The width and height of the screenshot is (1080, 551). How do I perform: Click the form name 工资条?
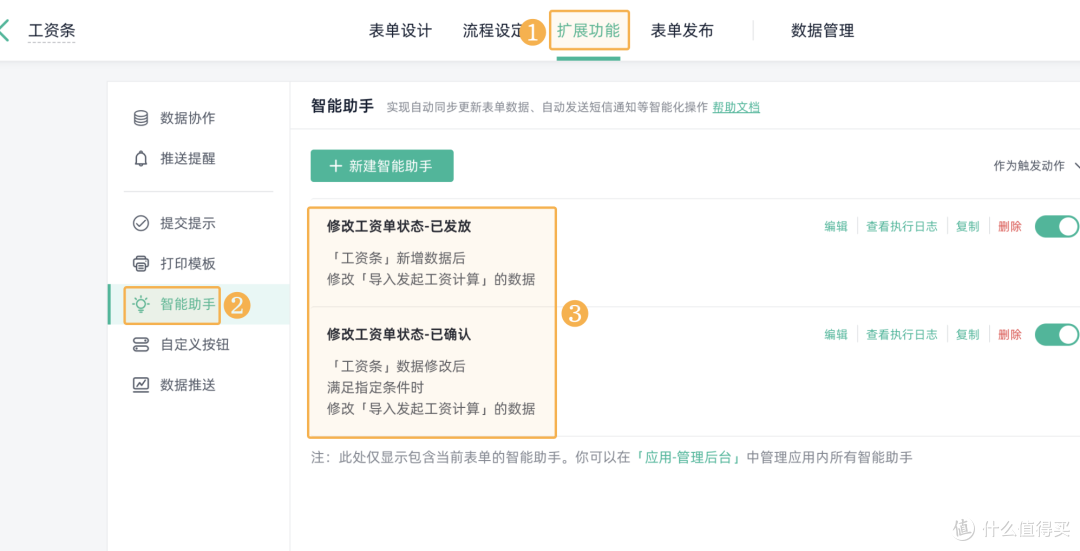[x=52, y=30]
